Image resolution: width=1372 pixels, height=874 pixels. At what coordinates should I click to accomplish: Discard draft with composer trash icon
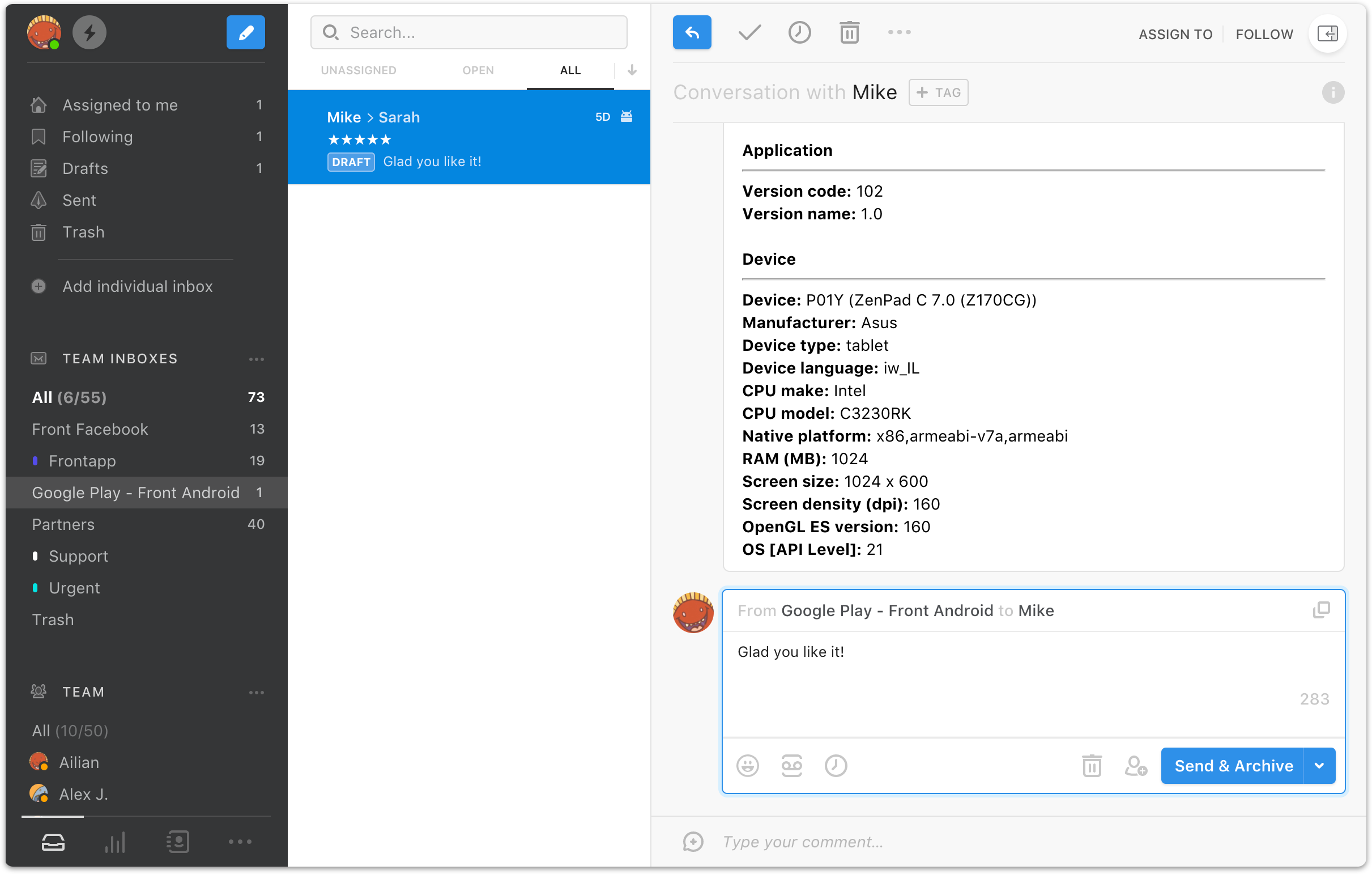point(1092,766)
